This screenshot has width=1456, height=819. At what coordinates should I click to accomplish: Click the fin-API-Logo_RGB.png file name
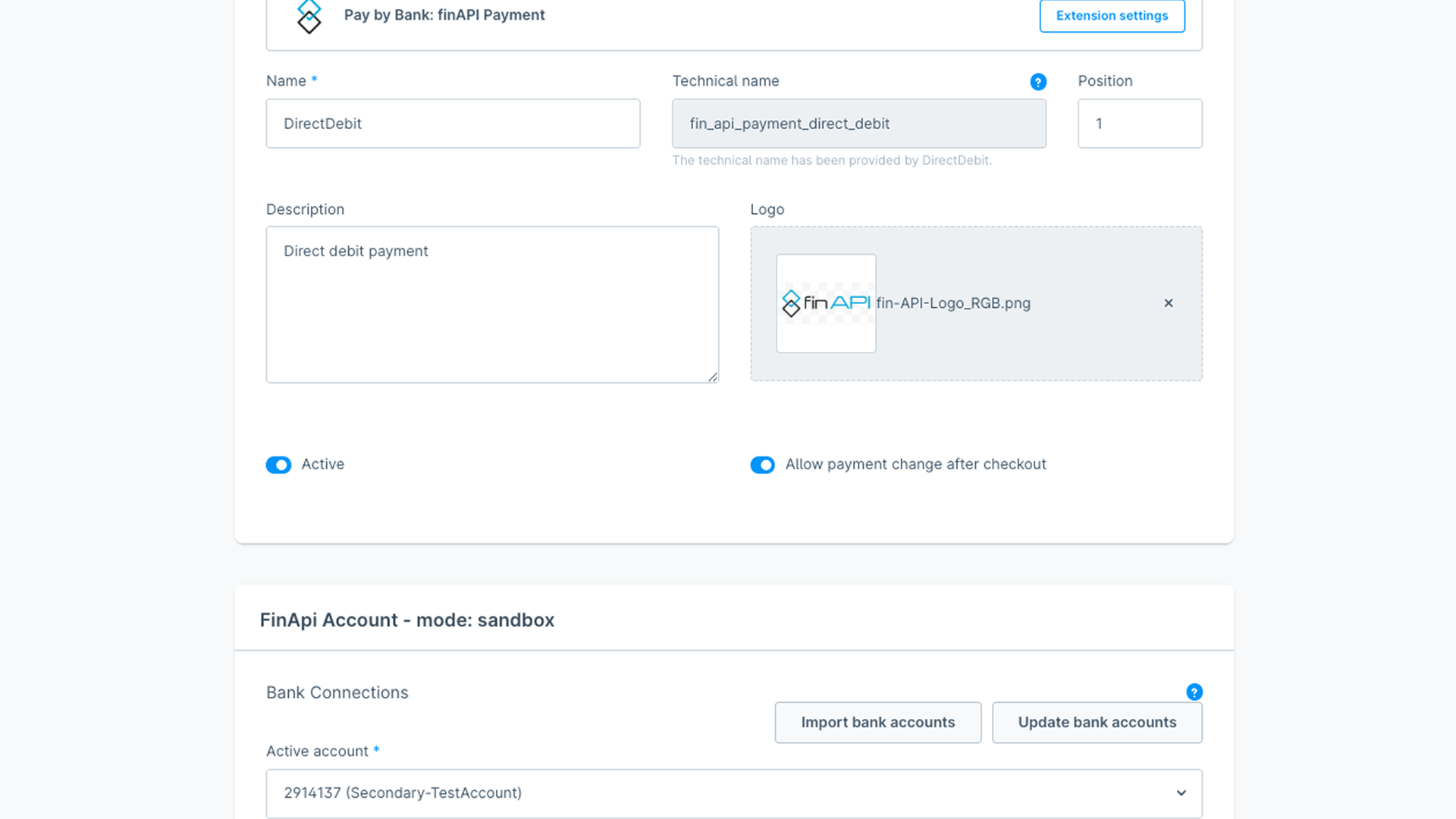coord(953,303)
